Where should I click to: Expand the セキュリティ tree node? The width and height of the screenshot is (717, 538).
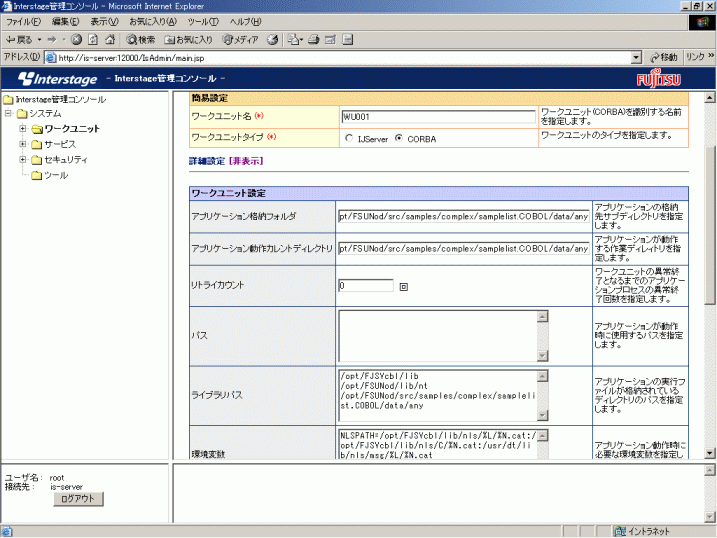pos(23,159)
